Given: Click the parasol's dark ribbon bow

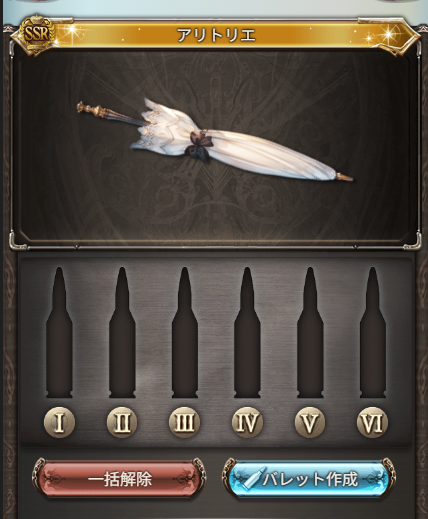Looking at the screenshot, I should point(199,145).
